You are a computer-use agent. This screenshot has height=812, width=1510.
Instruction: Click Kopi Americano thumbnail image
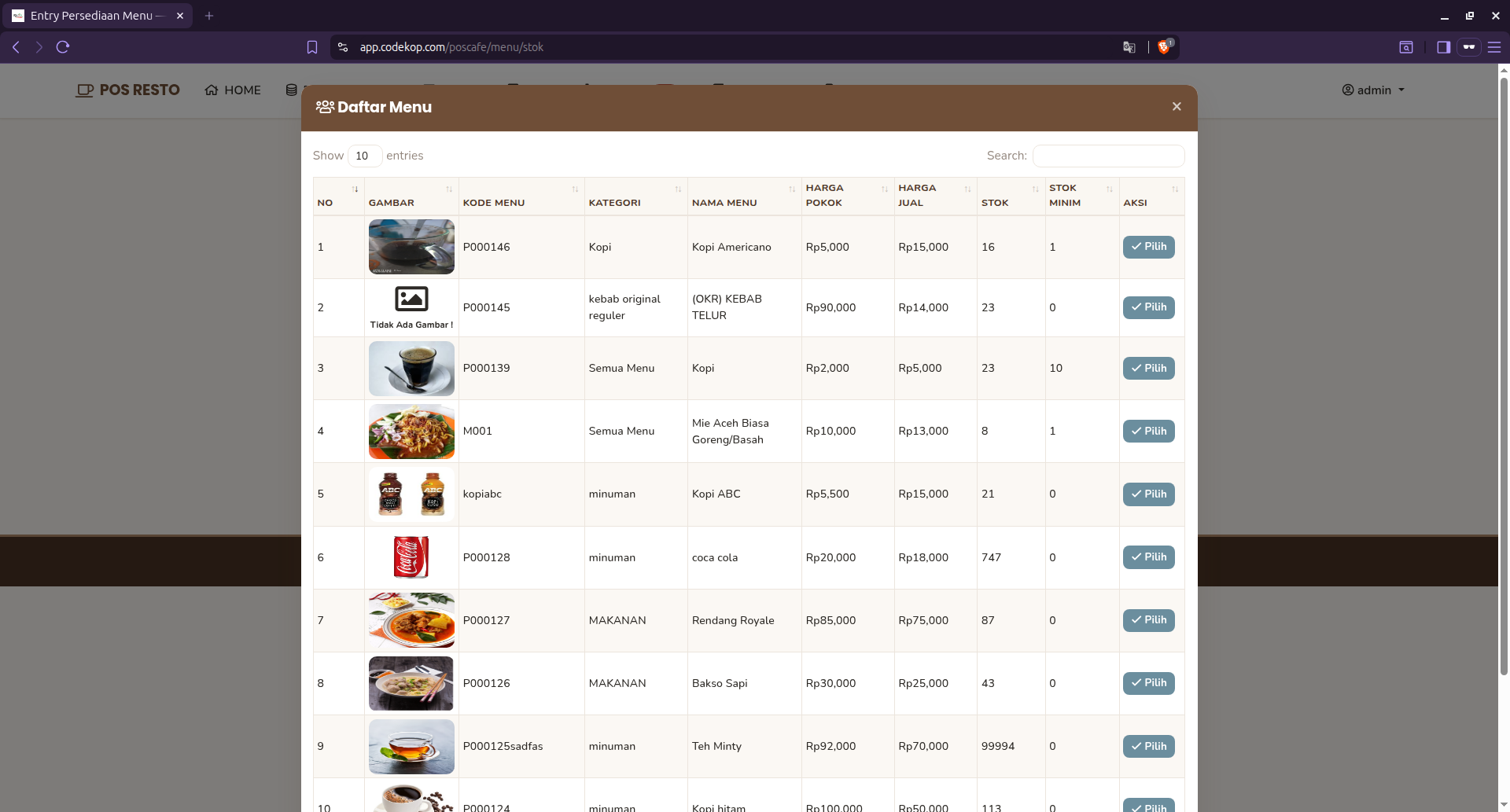pos(411,247)
